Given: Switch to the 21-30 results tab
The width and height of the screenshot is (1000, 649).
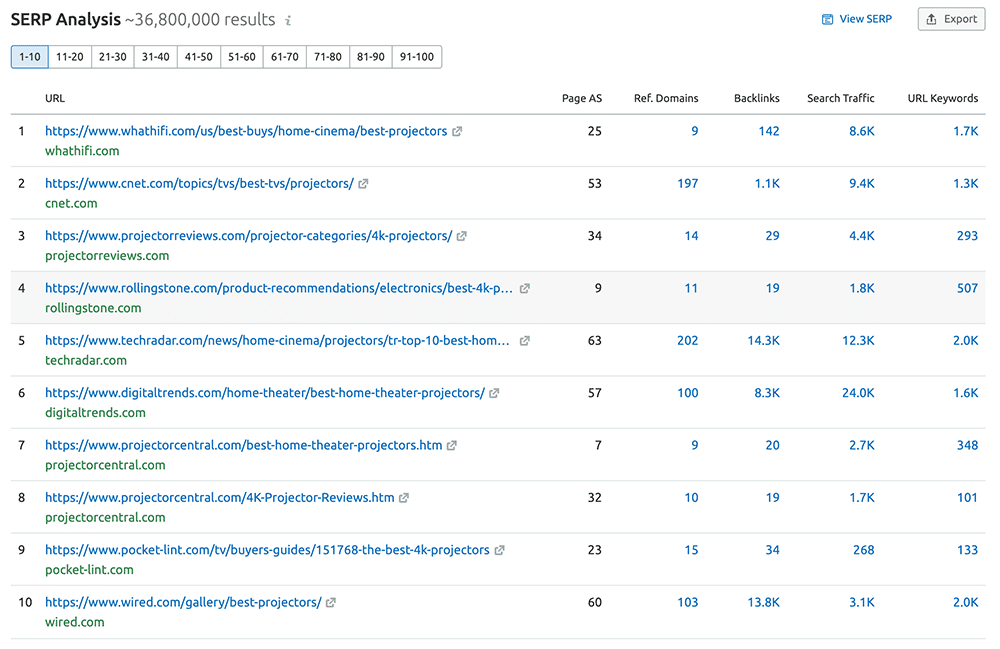Looking at the screenshot, I should [x=112, y=57].
